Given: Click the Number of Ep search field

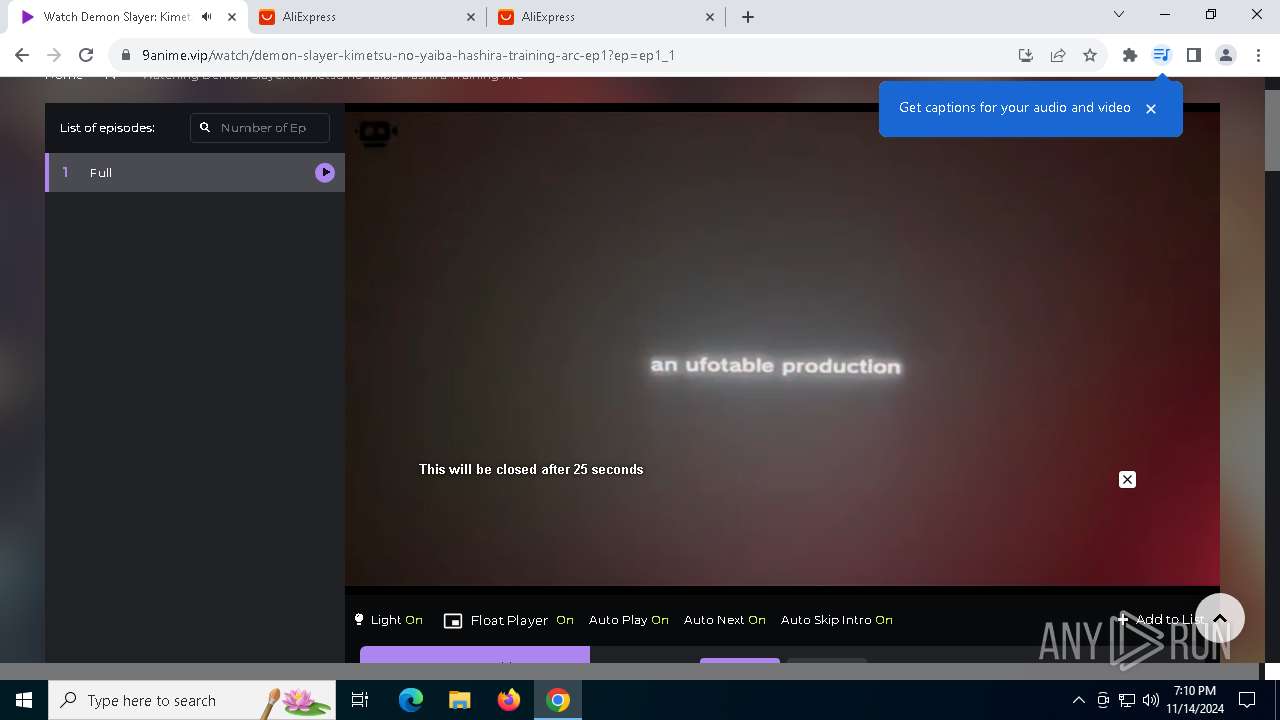Looking at the screenshot, I should pos(260,128).
